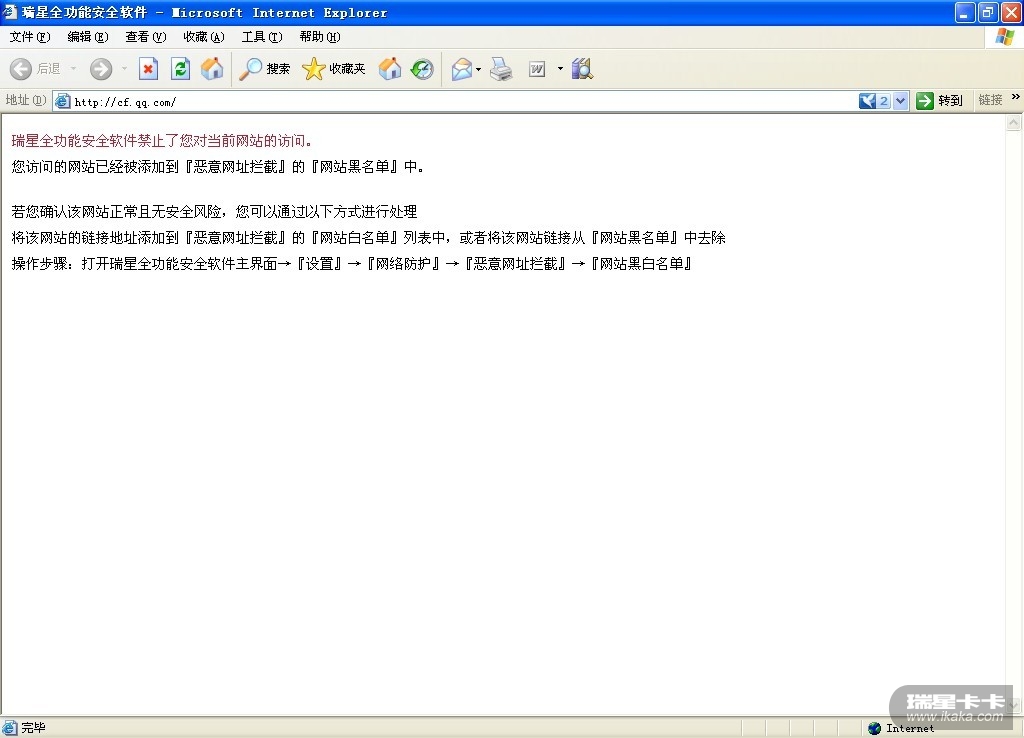Open the Edit with Word dropdown arrow
This screenshot has height=738, width=1024.
pos(560,69)
